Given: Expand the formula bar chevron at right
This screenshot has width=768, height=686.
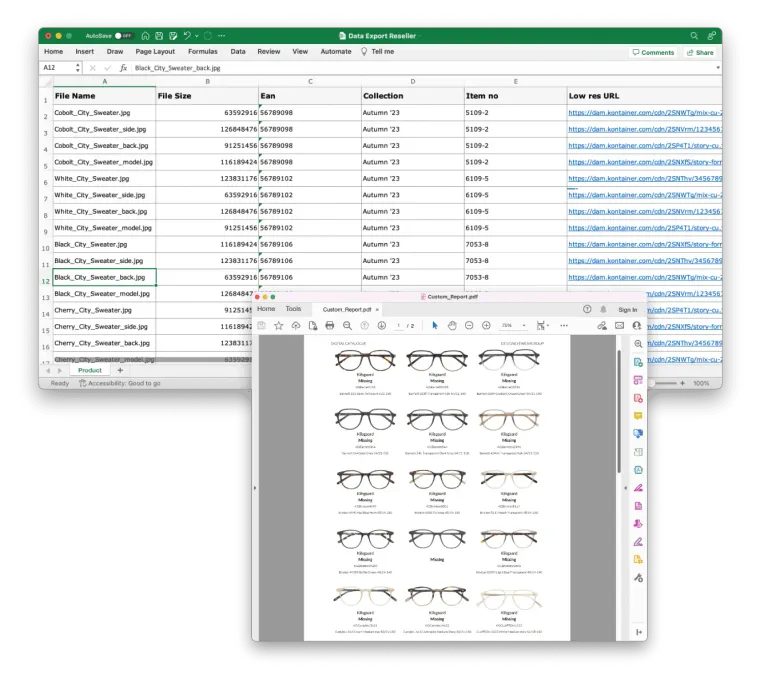Looking at the screenshot, I should [718, 68].
